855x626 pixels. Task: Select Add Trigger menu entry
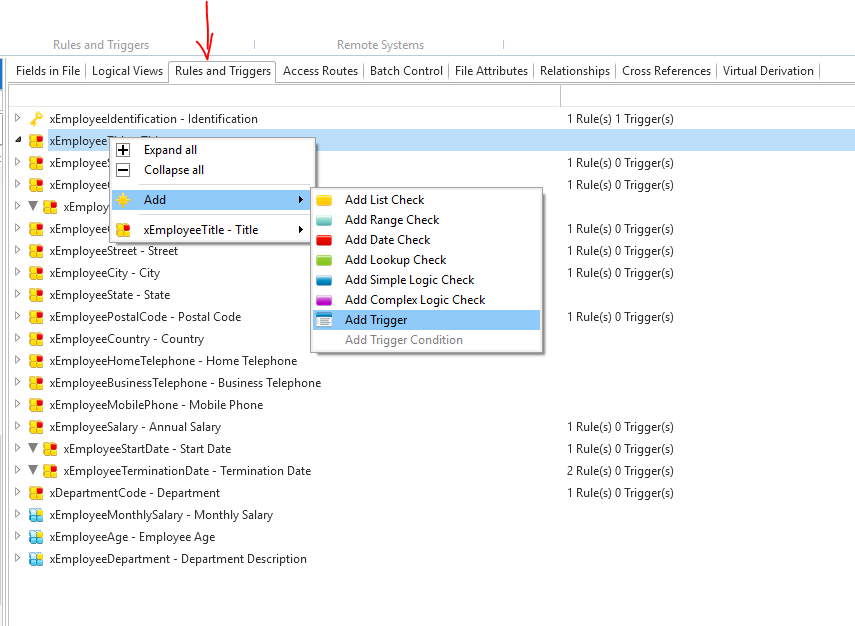(426, 320)
